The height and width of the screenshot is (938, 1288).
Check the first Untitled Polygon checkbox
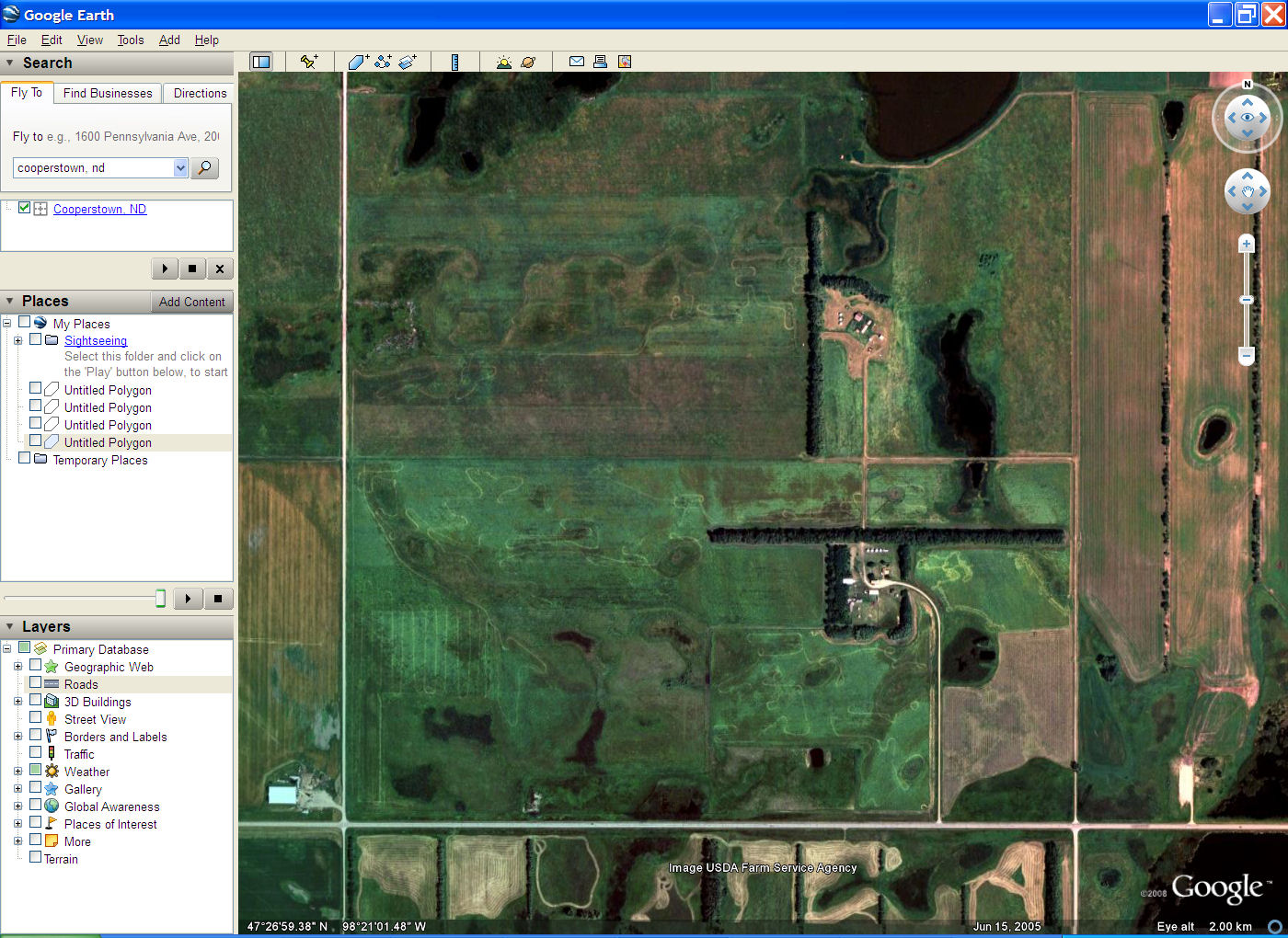36,388
